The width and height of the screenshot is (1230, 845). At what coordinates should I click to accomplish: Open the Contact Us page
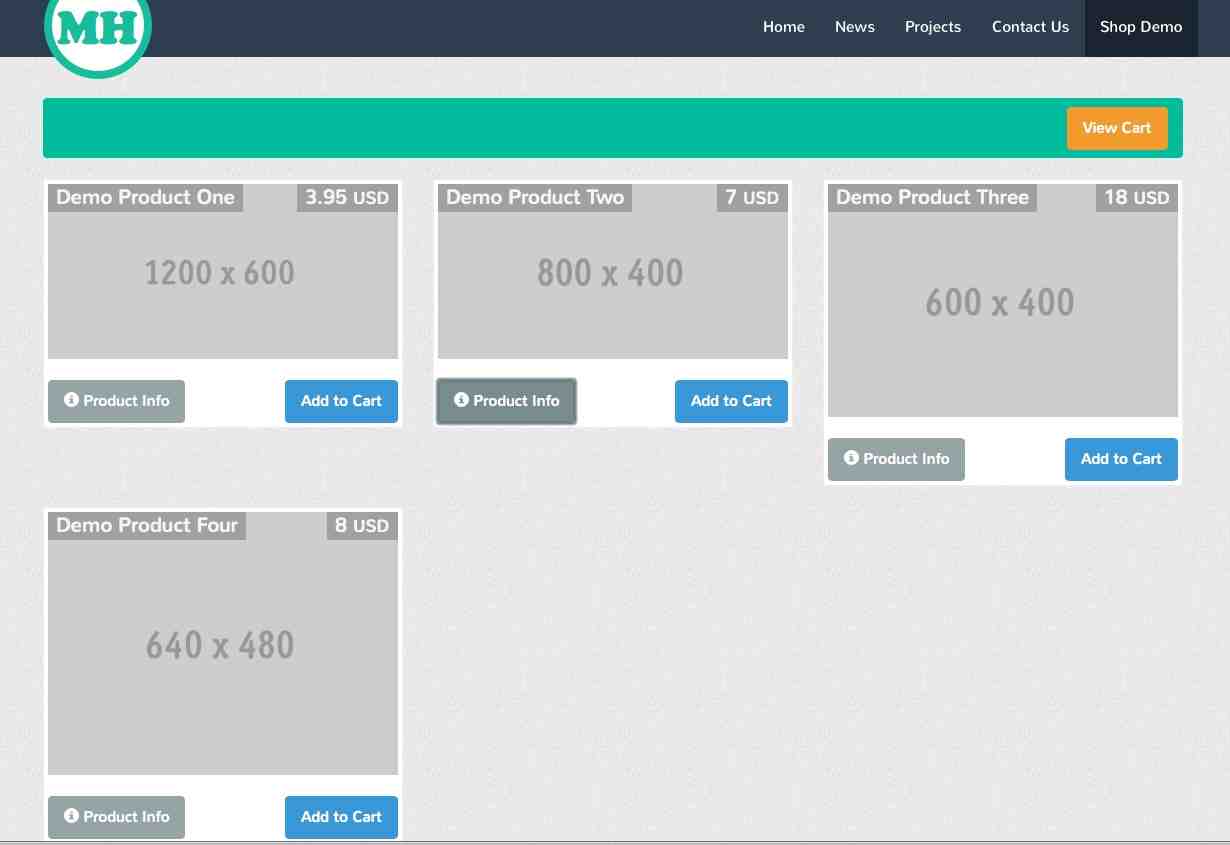tap(1030, 27)
